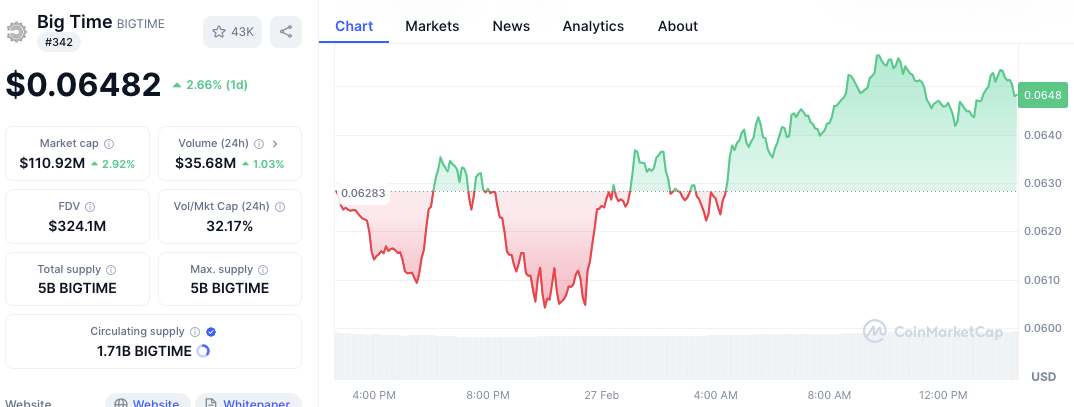Open Market cap info tooltip icon

point(109,144)
